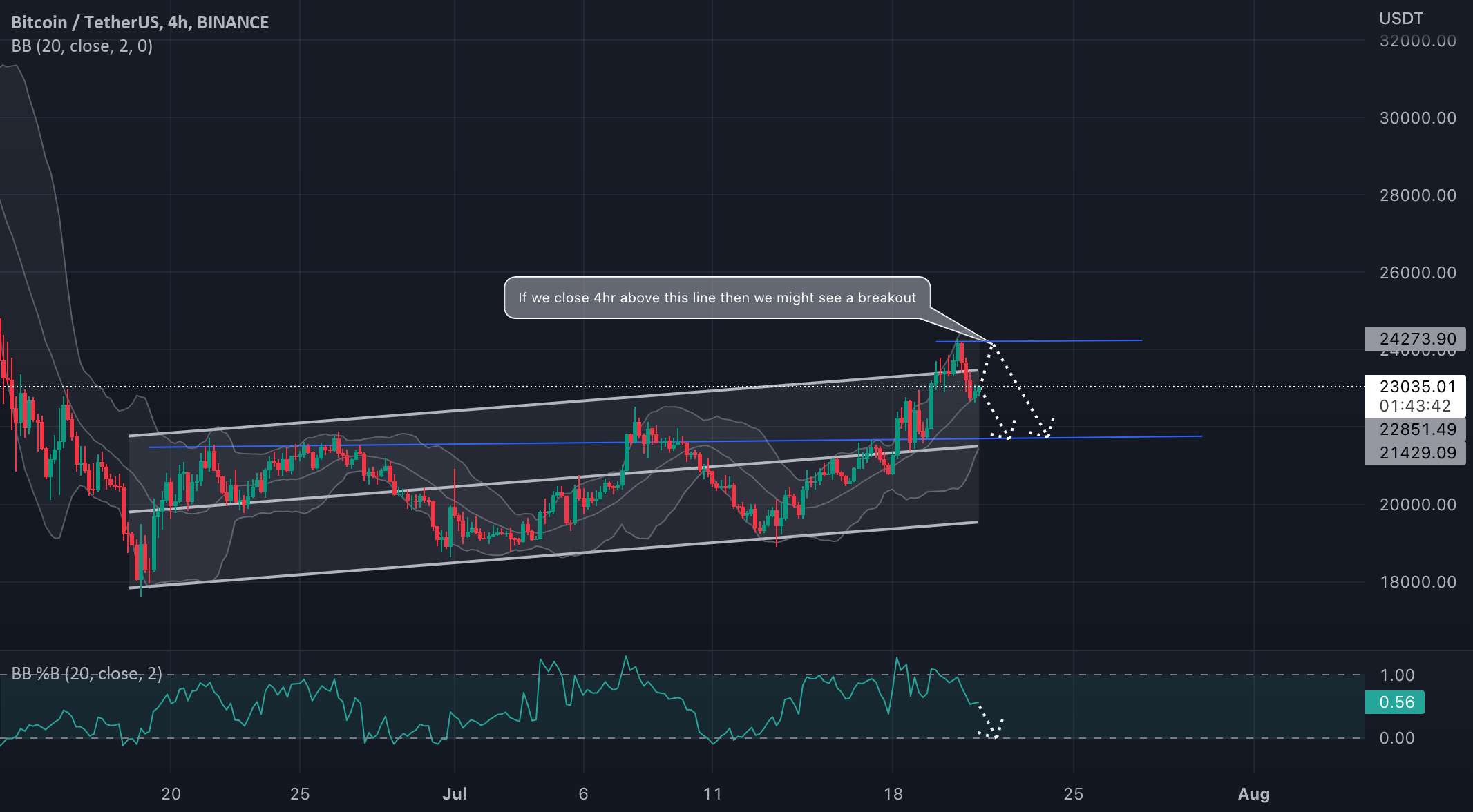This screenshot has height=812, width=1473.
Task: Click the 1.00 level on %B axis
Action: coord(1397,675)
